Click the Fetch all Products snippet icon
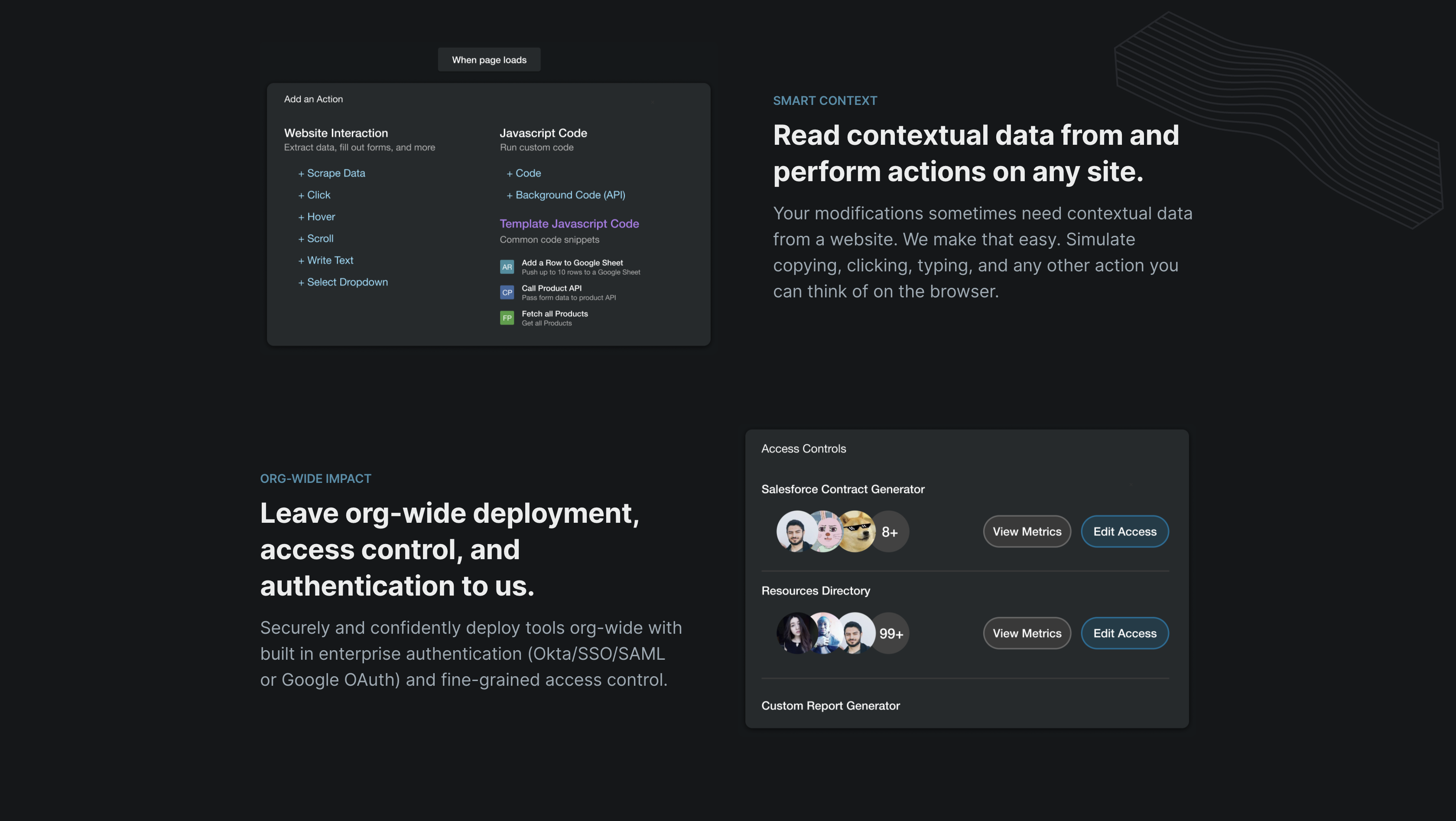Screen dimensions: 1456x821 tap(507, 318)
